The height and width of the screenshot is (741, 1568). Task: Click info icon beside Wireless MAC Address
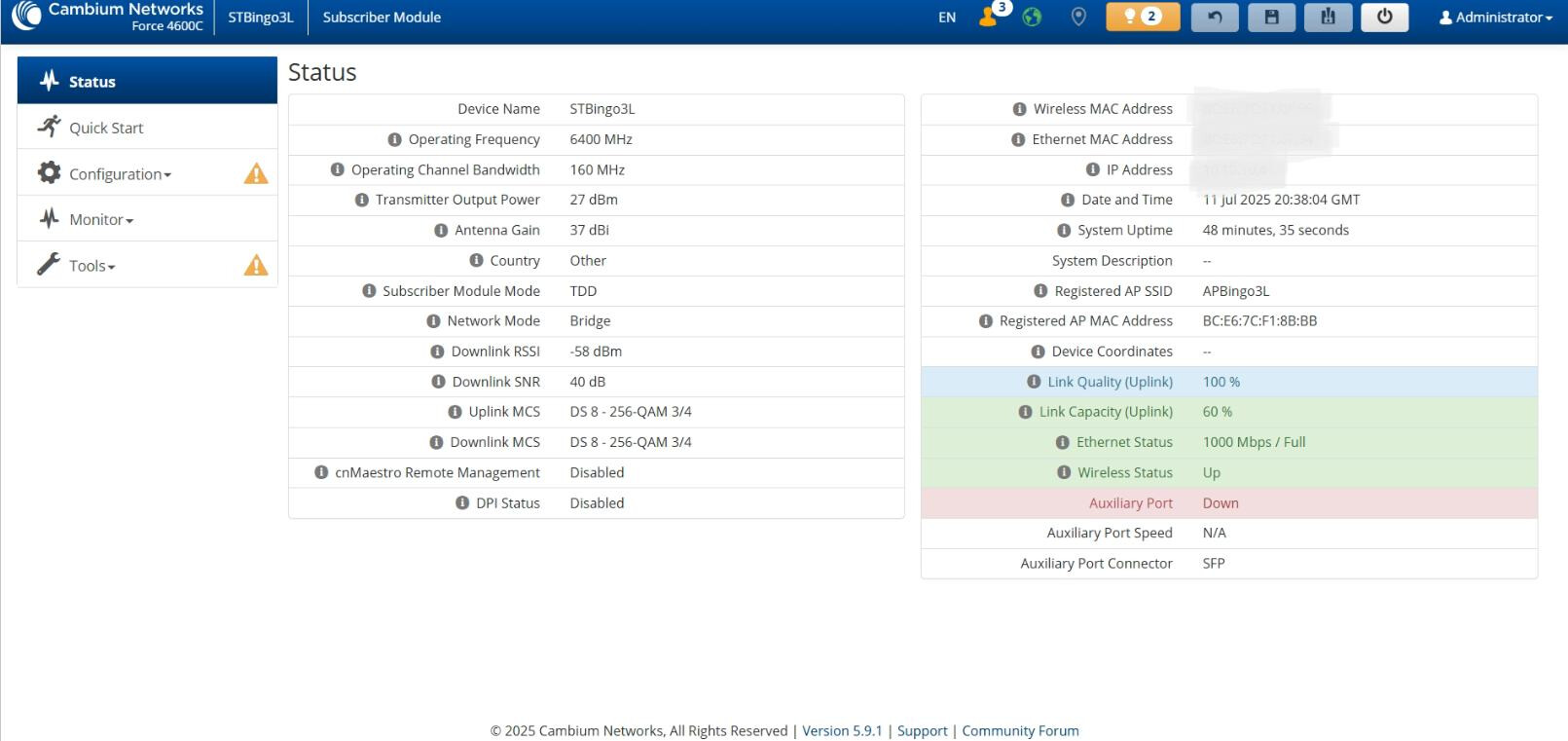click(1019, 109)
